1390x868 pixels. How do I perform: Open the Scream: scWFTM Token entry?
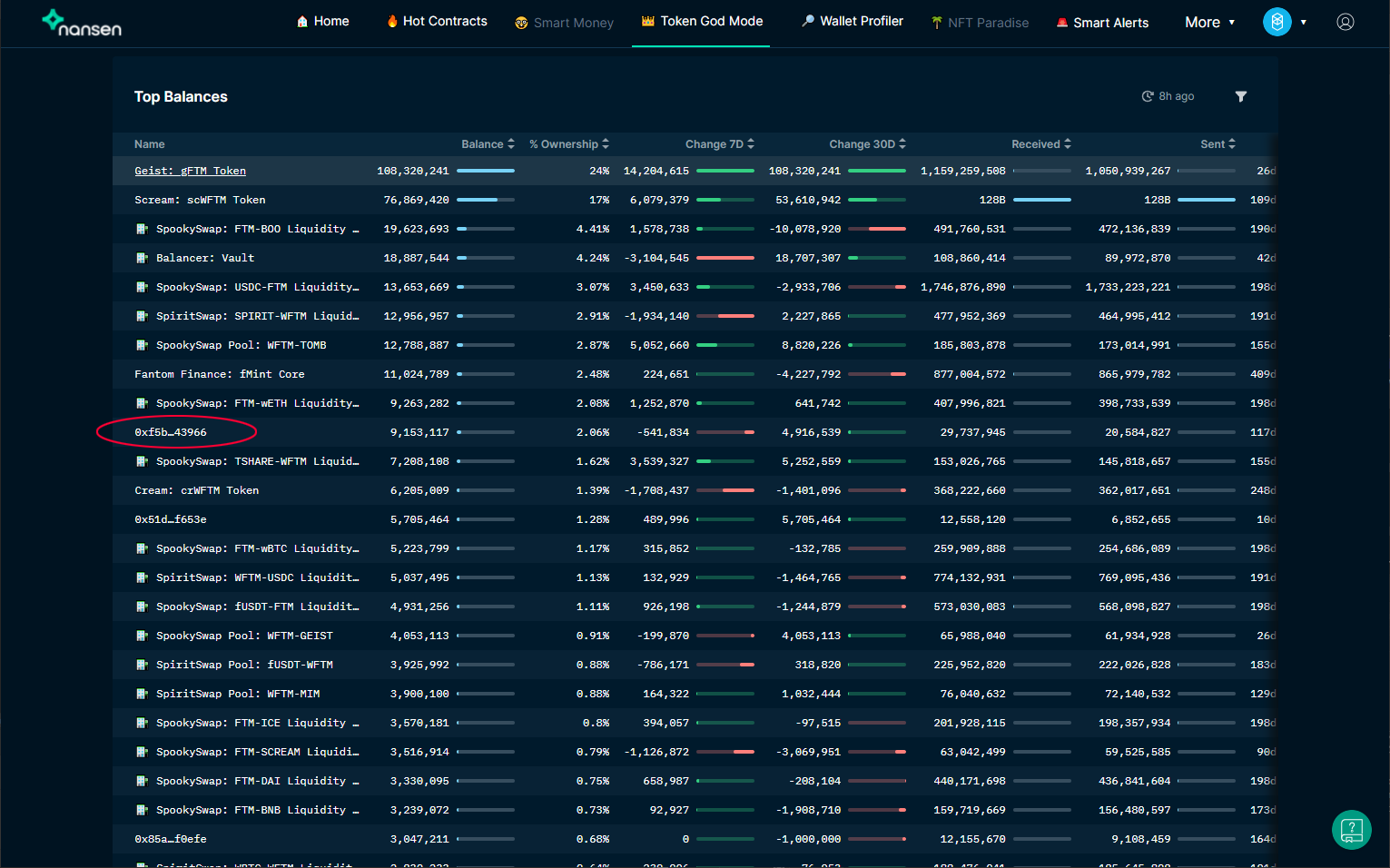pos(200,200)
